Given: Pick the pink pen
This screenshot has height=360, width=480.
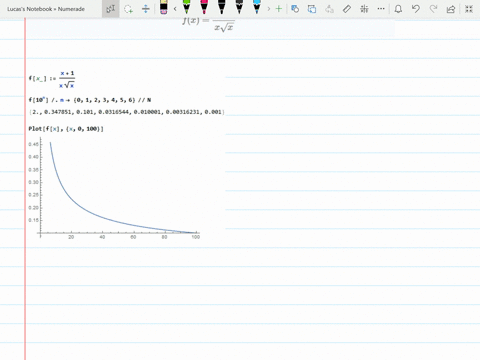Looking at the screenshot, I should coord(204,7).
